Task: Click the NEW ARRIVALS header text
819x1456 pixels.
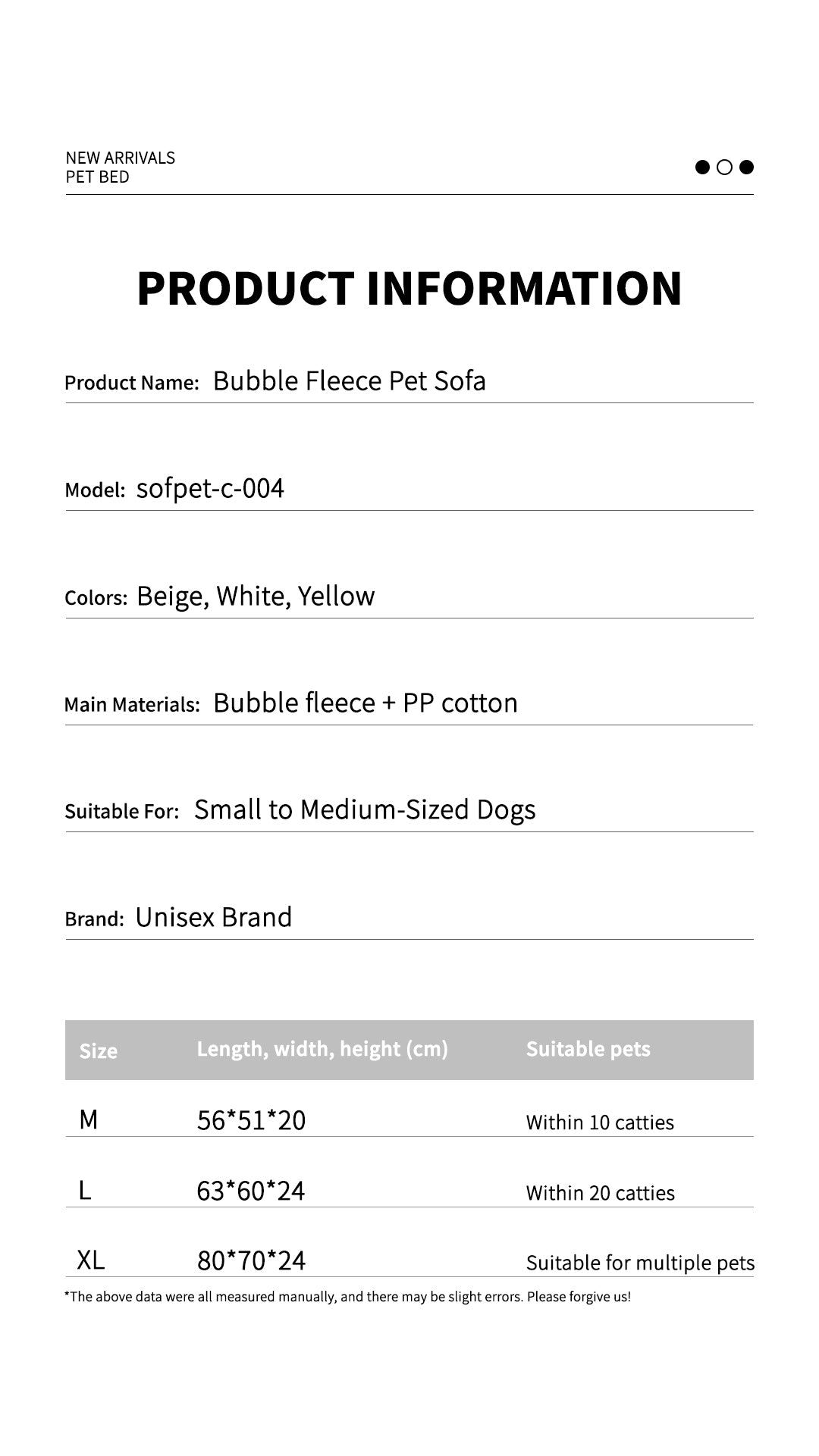Action: coord(120,158)
